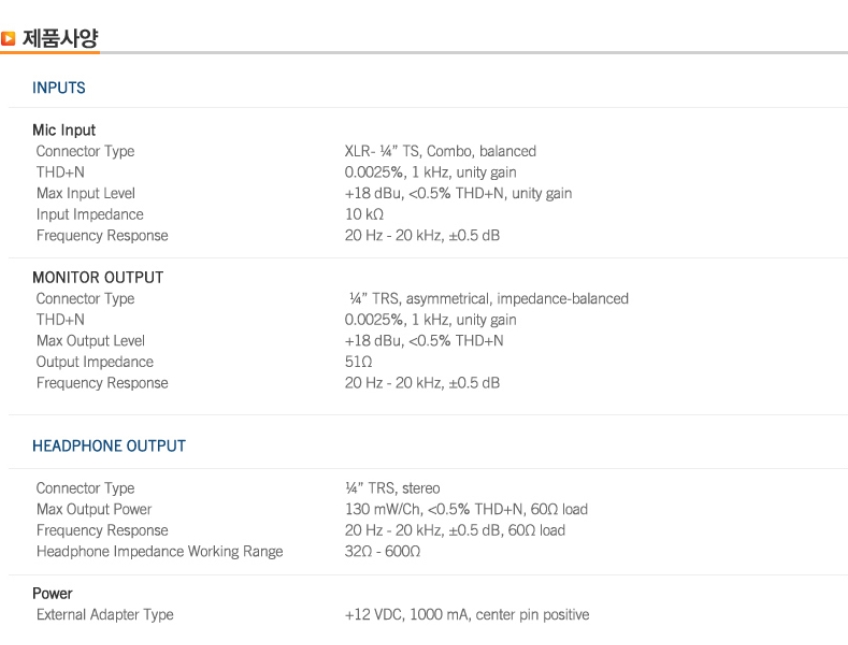This screenshot has height=645, width=848.
Task: Select the Power subheading
Action: coord(52,593)
